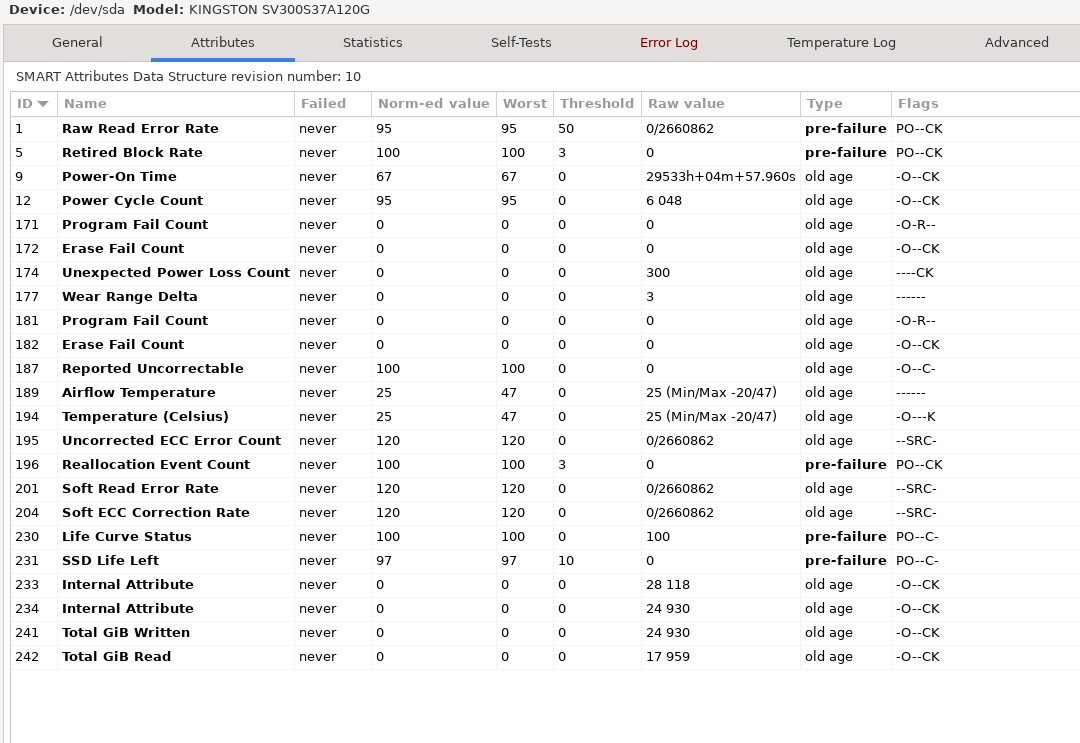Viewport: 1080px width, 743px height.
Task: Switch to the General tab
Action: [x=77, y=43]
